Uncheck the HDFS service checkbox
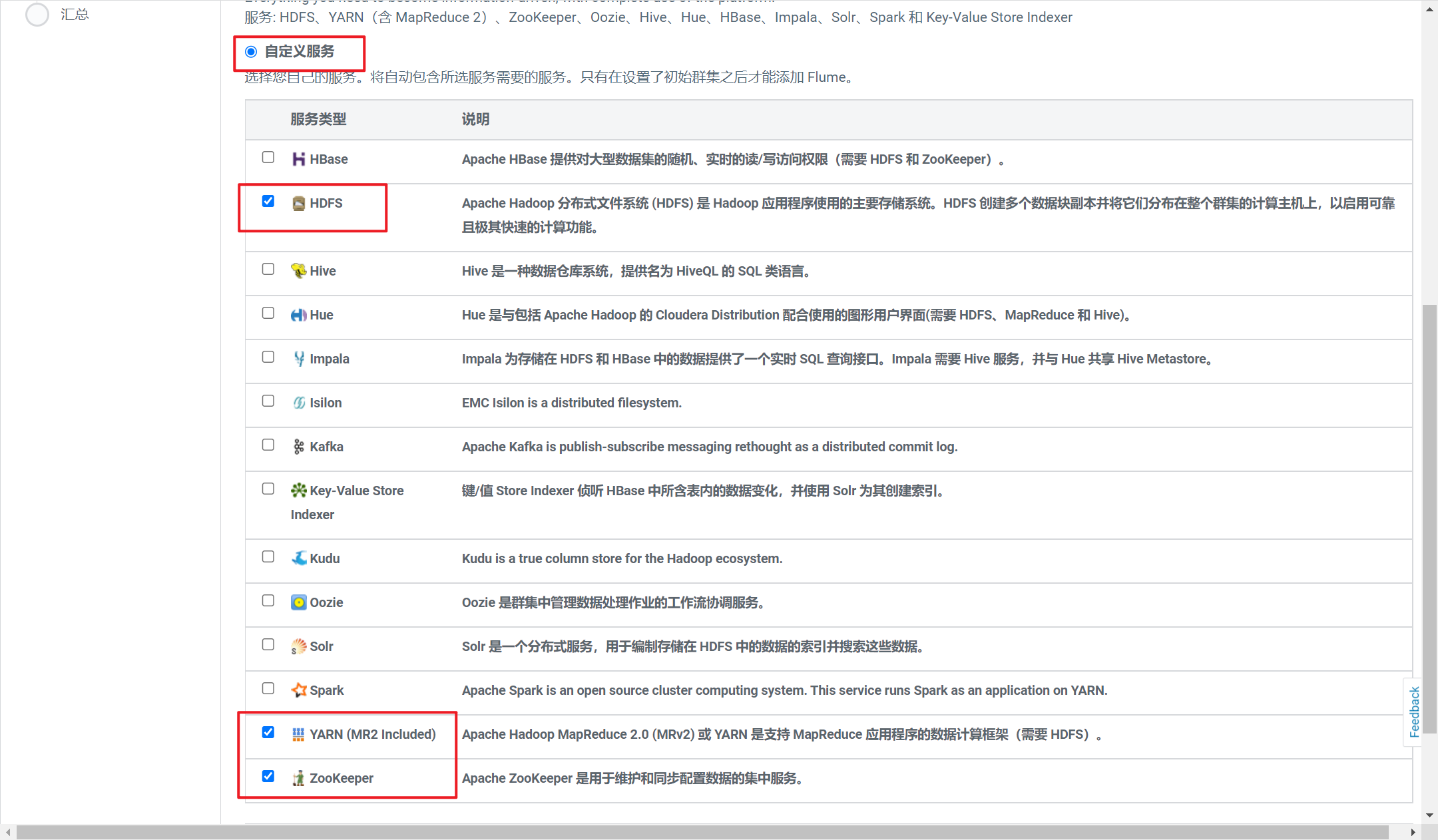The width and height of the screenshot is (1438, 840). click(x=268, y=202)
